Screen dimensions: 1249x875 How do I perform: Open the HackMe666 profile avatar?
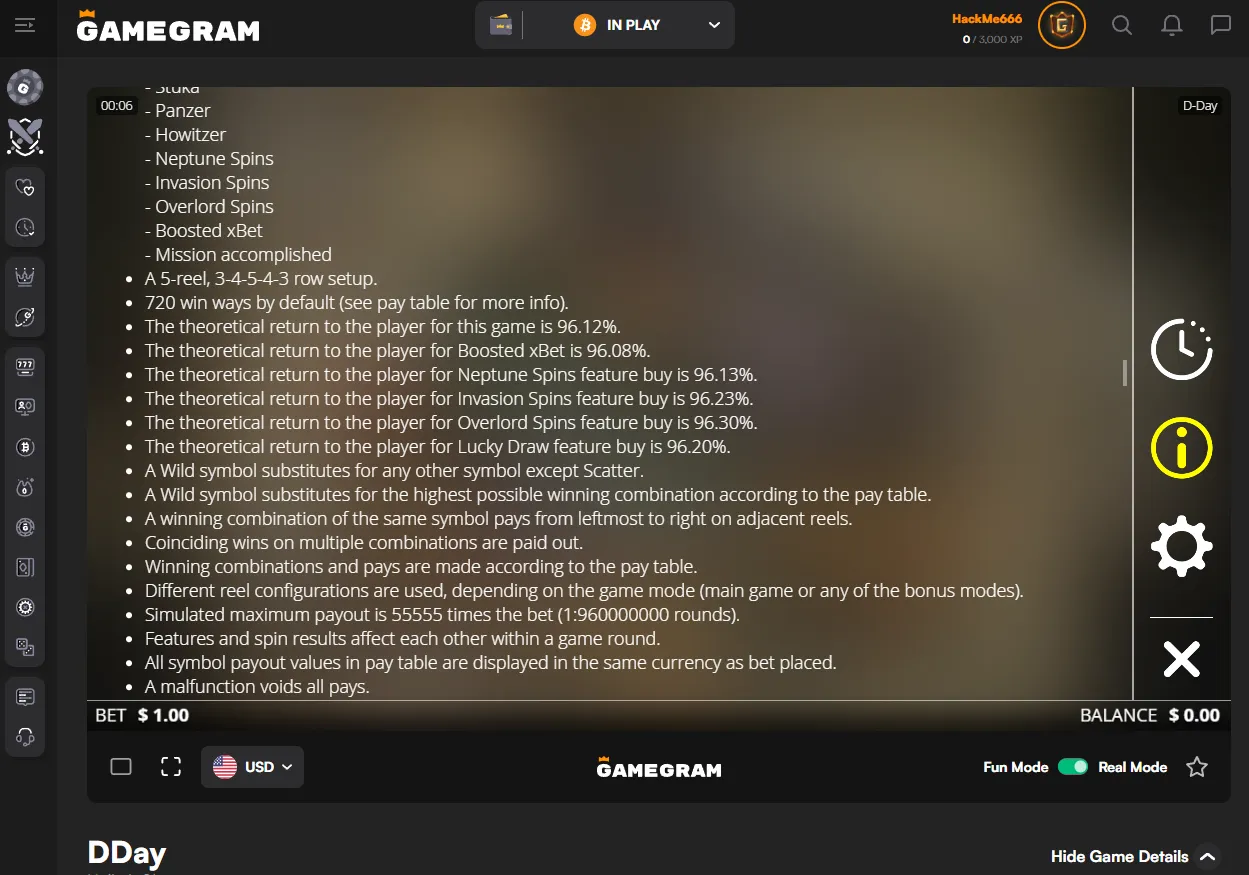click(x=1062, y=25)
